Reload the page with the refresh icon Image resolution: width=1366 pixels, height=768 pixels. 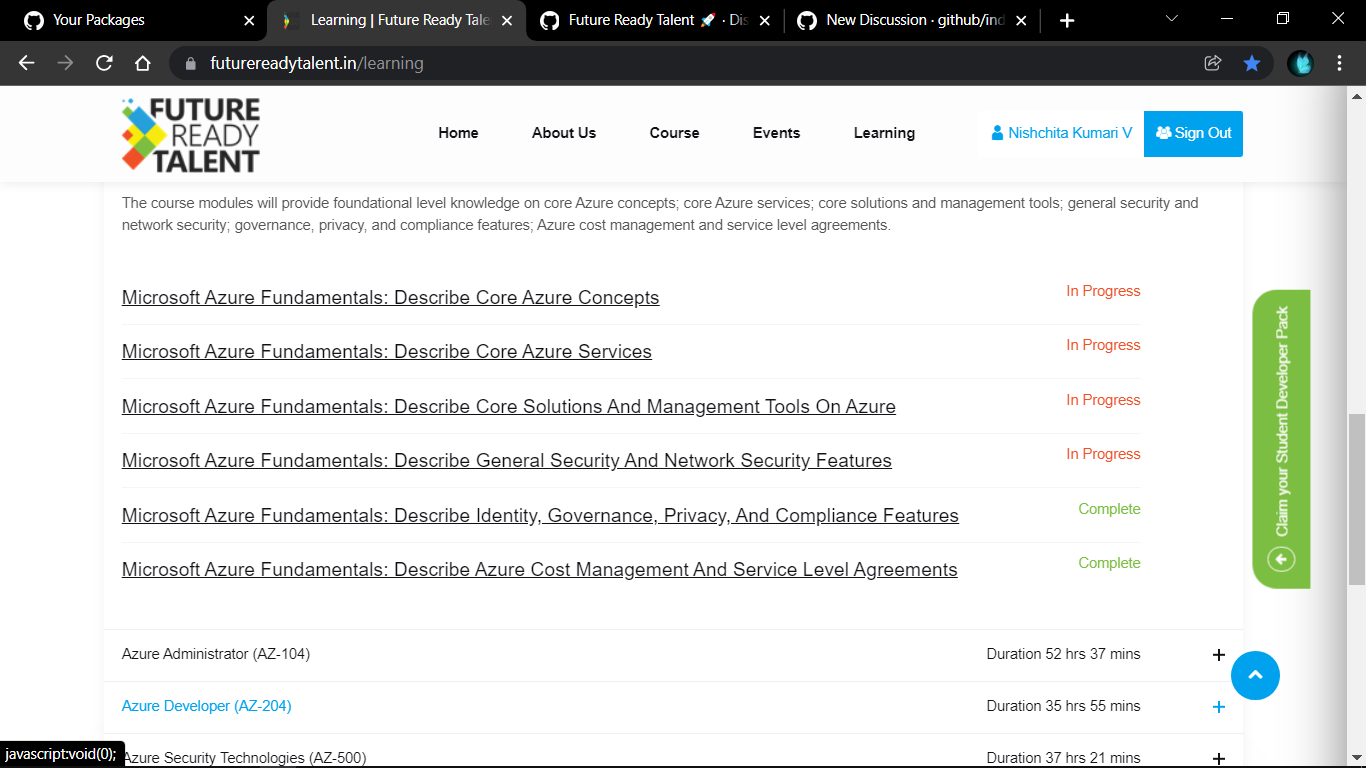point(104,63)
